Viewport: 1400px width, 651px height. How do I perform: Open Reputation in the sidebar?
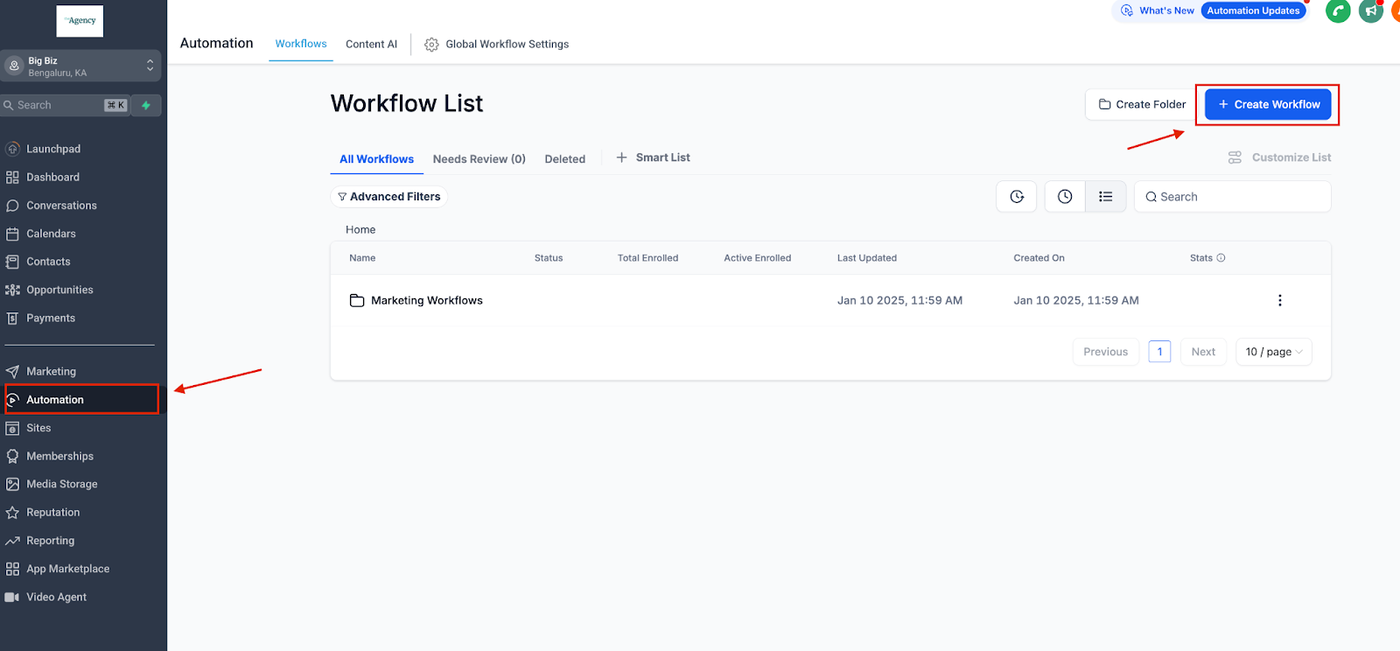pos(53,512)
